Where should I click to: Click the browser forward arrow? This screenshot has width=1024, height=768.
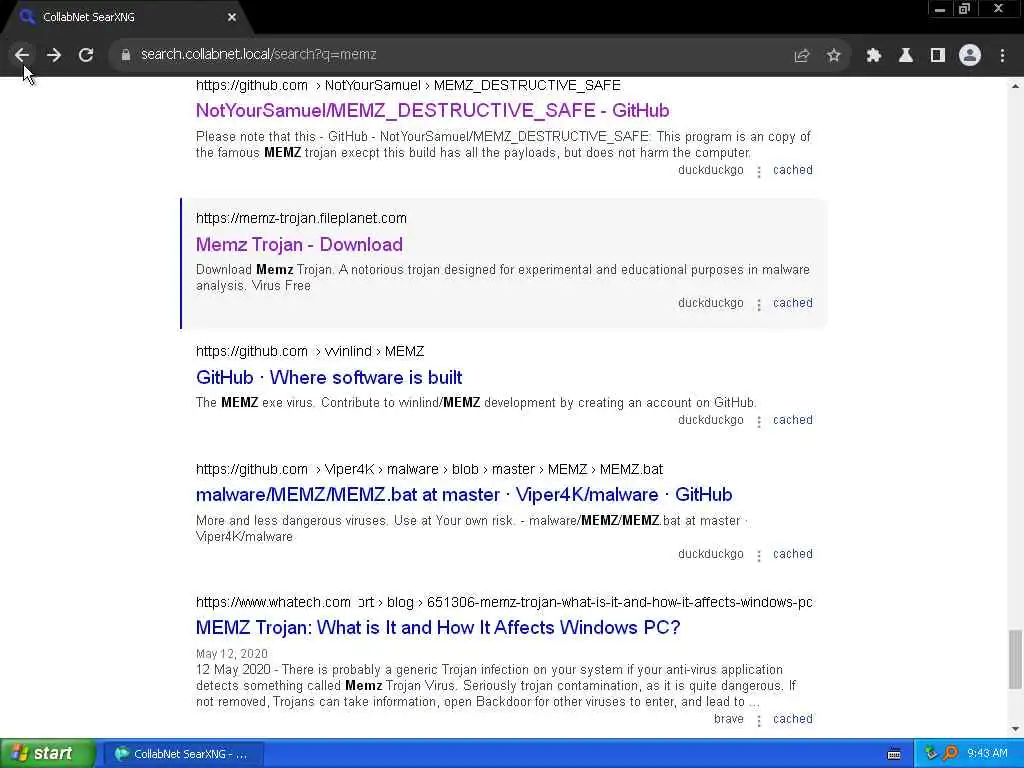[x=54, y=55]
